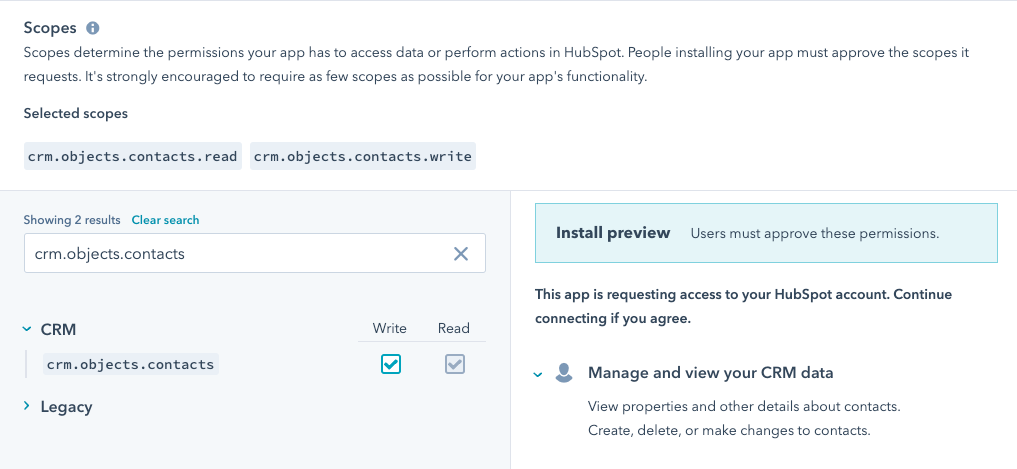
Task: Click the CRM category label
Action: (58, 329)
